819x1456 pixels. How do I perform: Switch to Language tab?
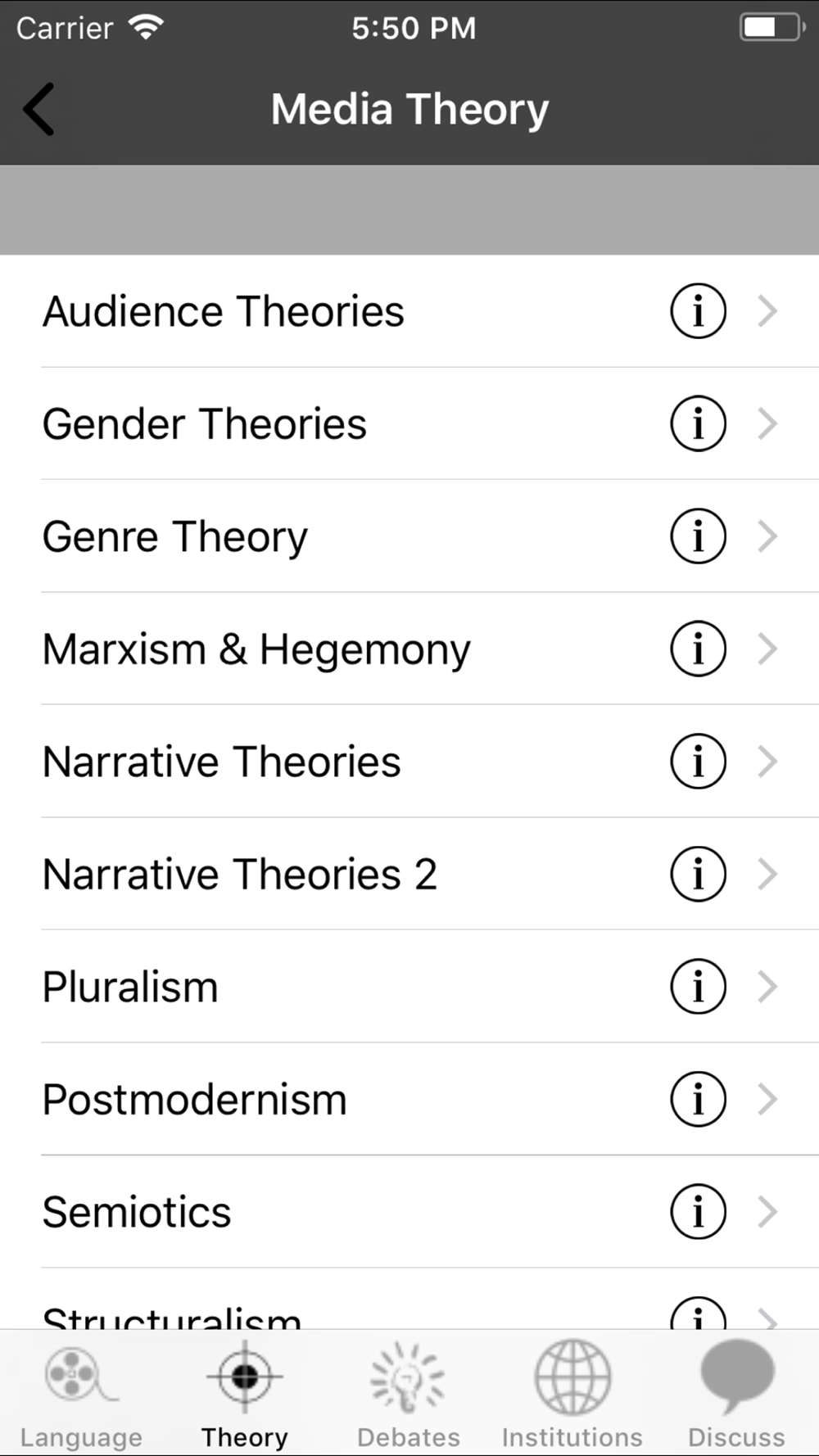pyautogui.click(x=81, y=1394)
